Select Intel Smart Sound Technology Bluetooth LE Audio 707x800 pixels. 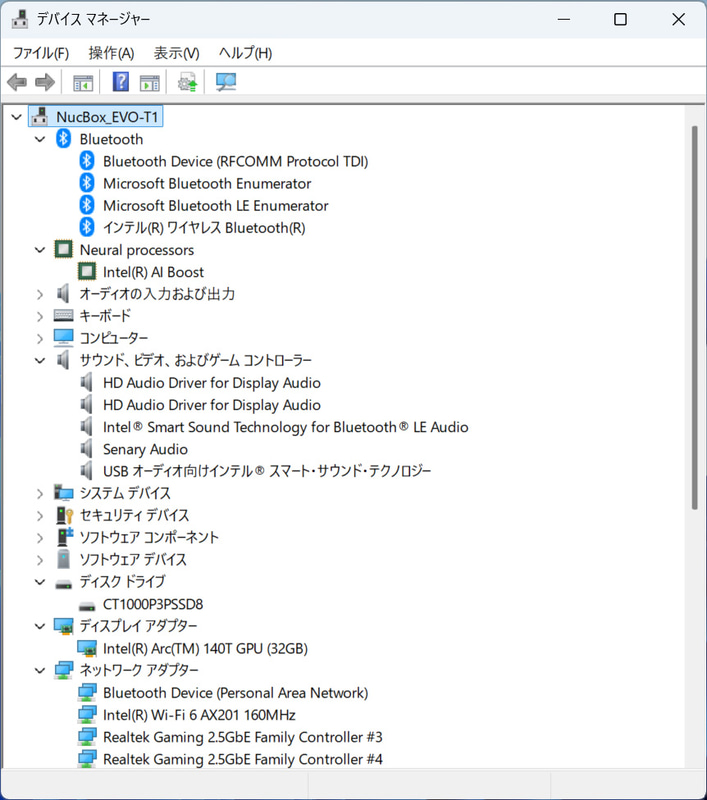tap(286, 427)
